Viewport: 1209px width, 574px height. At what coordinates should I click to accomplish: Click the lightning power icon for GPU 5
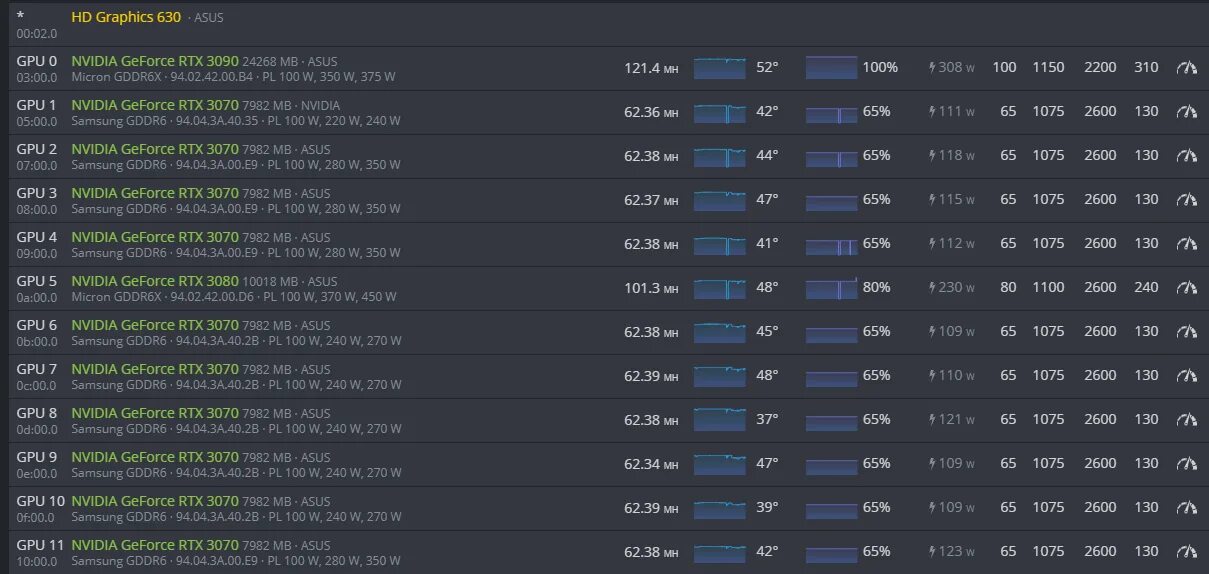(933, 288)
